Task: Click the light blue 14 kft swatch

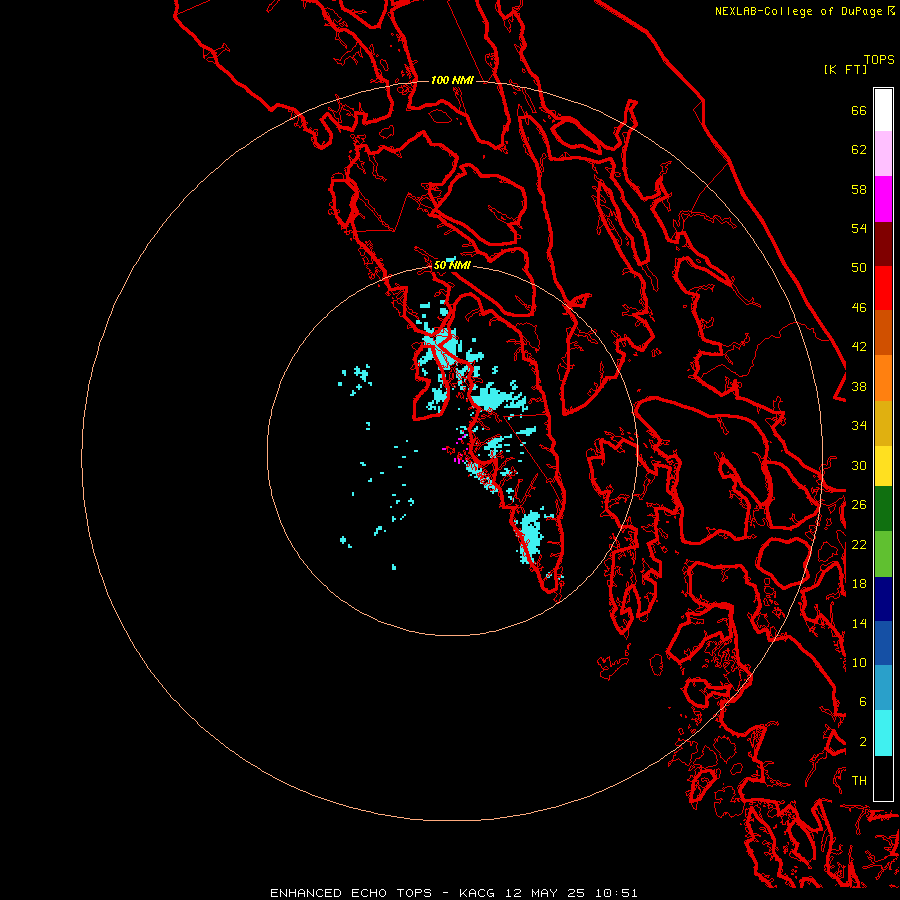Action: point(883,688)
